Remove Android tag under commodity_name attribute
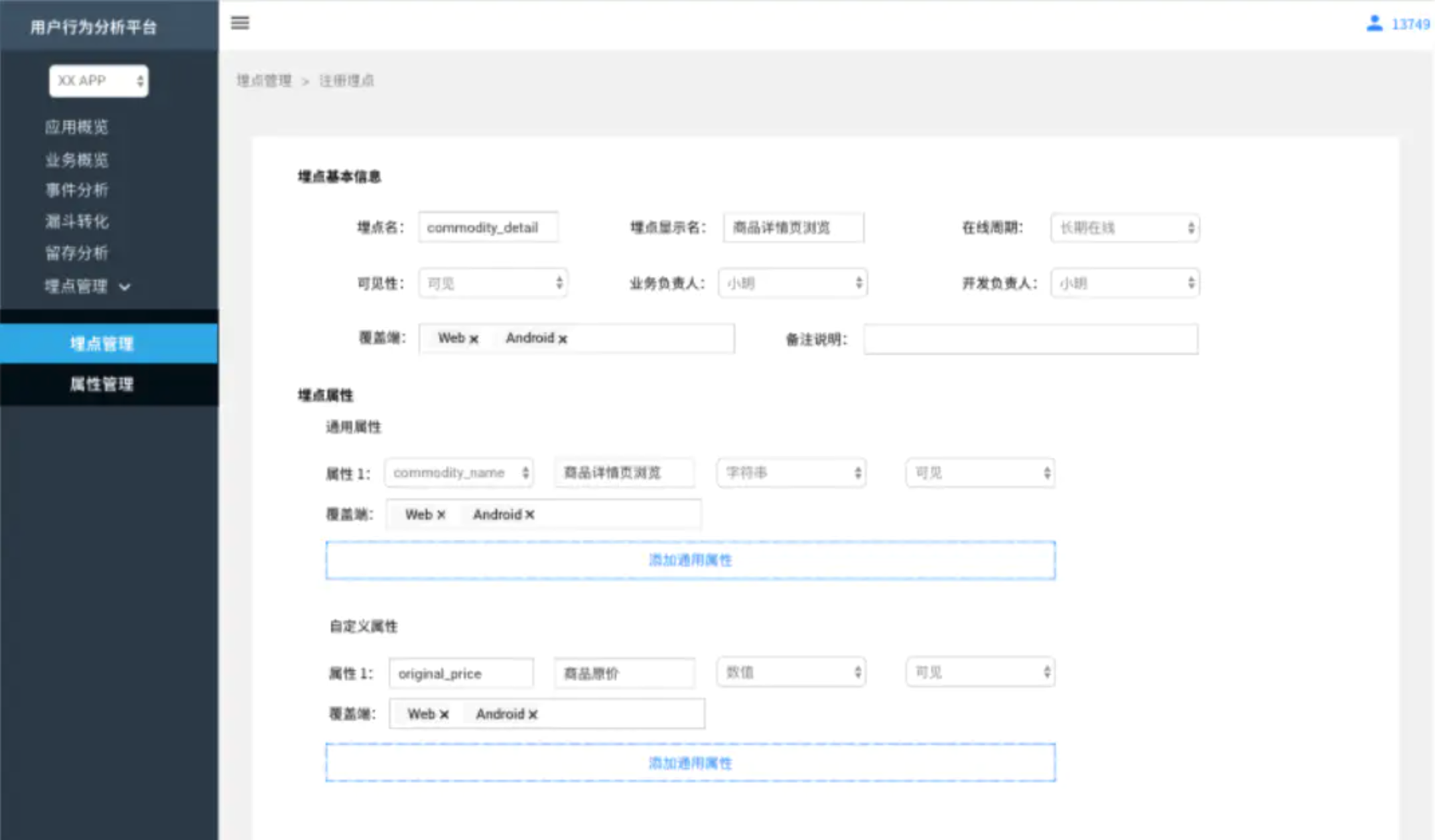1435x840 pixels. point(530,514)
